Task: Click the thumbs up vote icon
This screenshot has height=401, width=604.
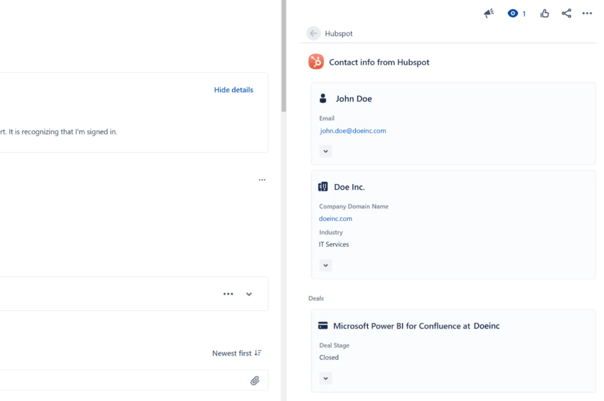Action: 544,13
